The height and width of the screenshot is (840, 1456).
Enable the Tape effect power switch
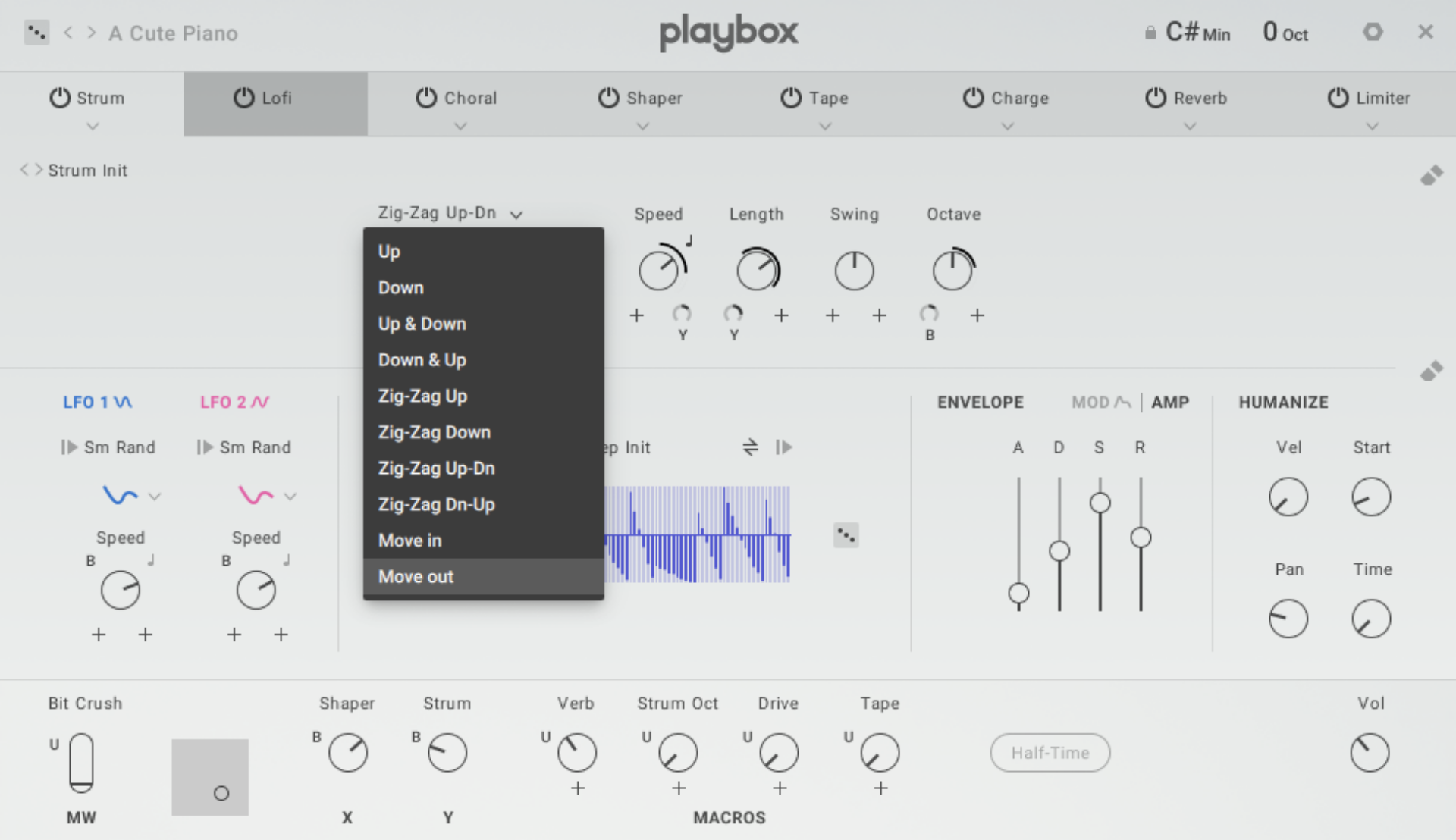[x=791, y=98]
